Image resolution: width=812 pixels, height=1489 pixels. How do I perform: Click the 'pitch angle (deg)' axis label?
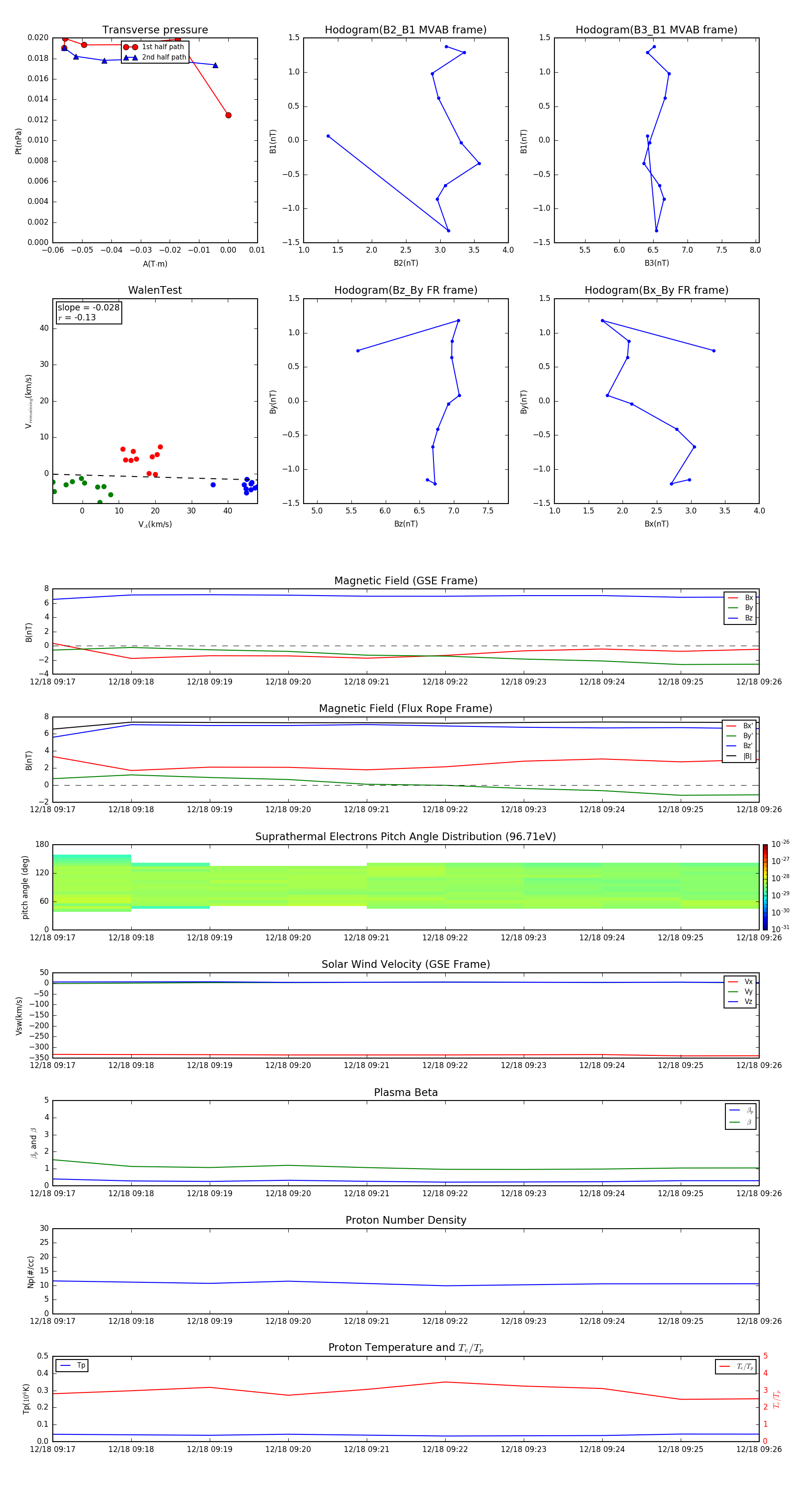click(x=25, y=887)
